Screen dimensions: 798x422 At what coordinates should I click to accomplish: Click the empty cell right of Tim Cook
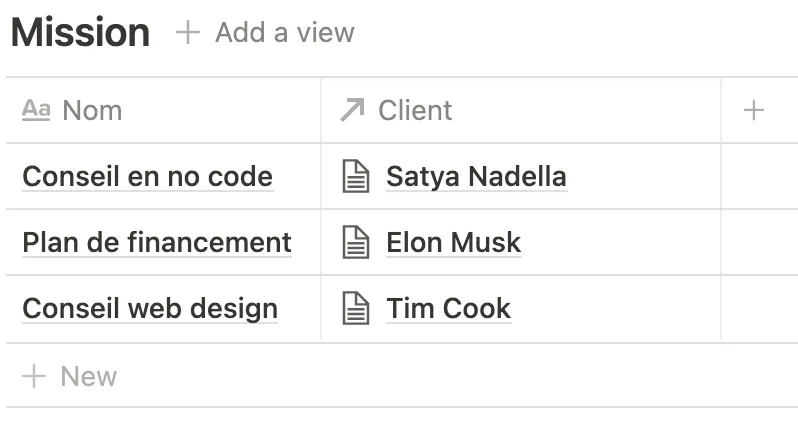(x=759, y=308)
